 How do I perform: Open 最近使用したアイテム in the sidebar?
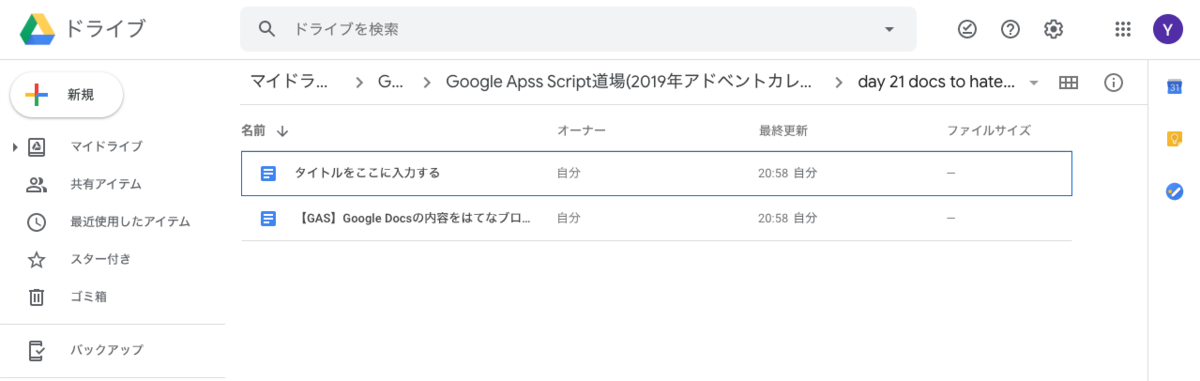[130, 221]
